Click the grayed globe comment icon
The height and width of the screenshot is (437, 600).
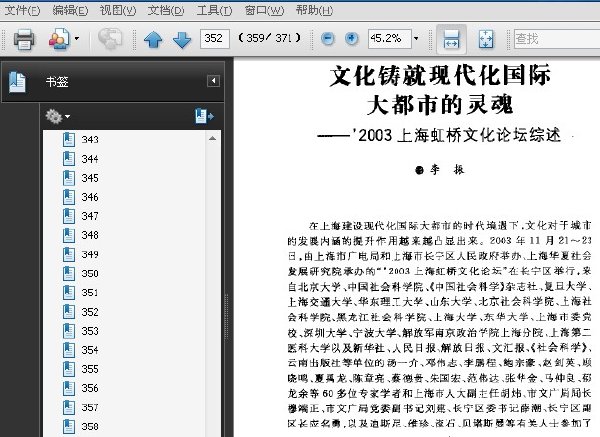pyautogui.click(x=110, y=39)
